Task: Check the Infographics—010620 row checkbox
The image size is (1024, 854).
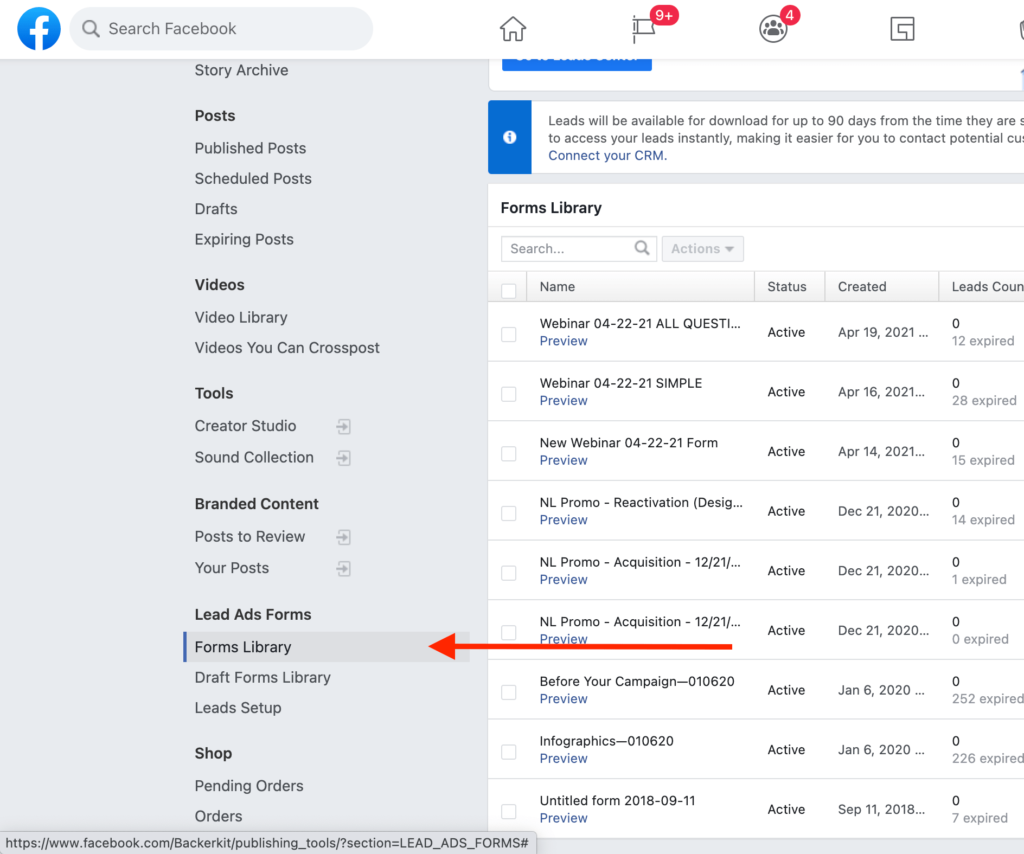Action: point(509,751)
